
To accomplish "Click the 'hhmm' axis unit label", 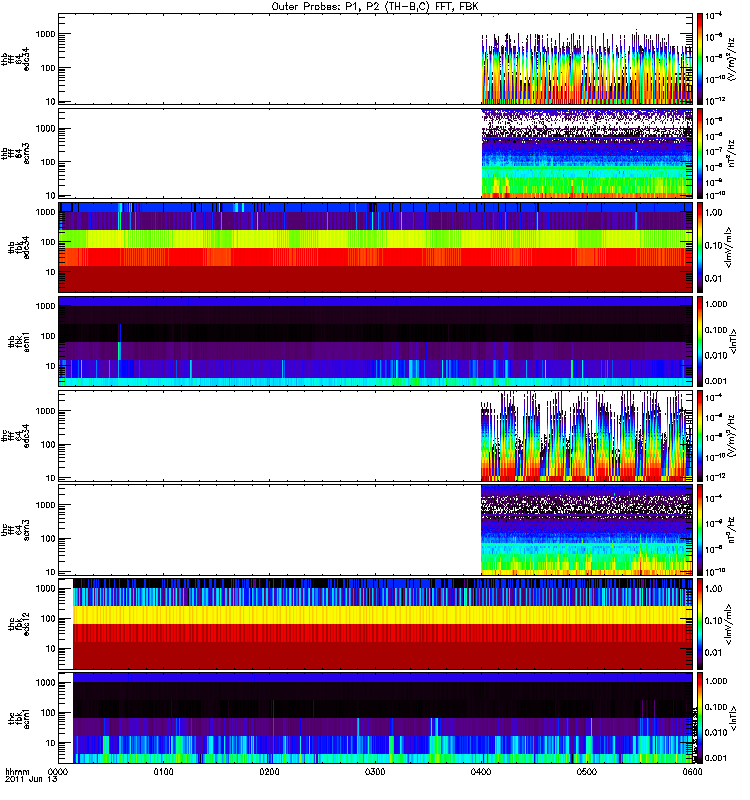I will [x=17, y=772].
